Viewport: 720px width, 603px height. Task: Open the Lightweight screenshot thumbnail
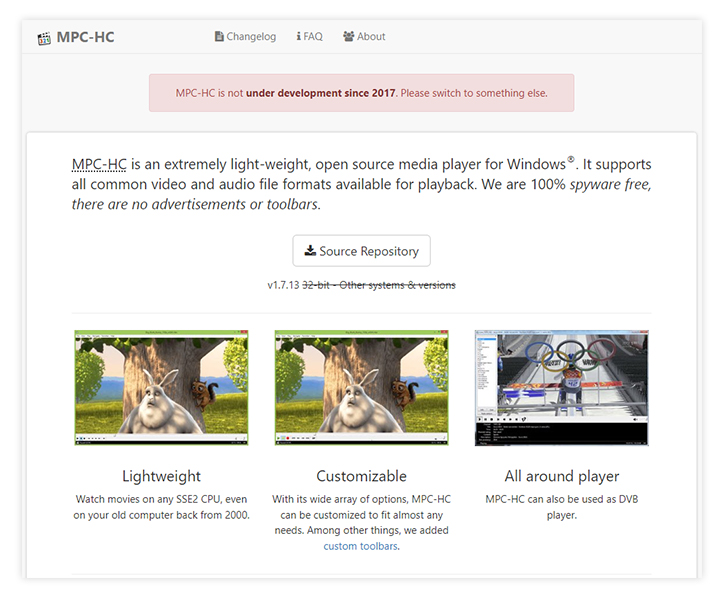point(161,388)
